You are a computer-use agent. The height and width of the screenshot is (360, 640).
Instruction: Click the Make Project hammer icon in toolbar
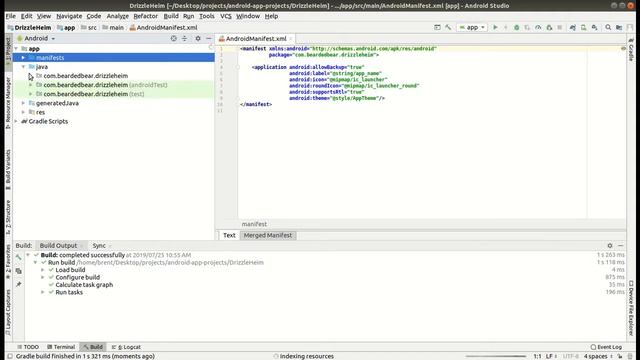(x=448, y=27)
